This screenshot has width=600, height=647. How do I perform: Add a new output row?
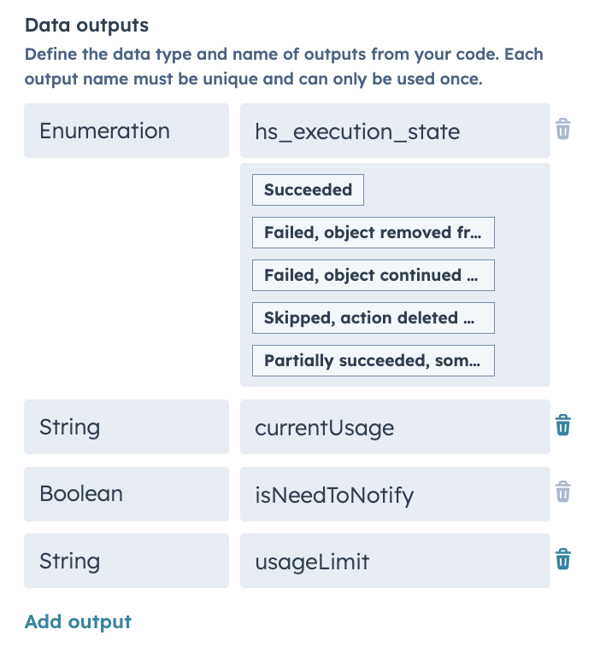point(78,622)
